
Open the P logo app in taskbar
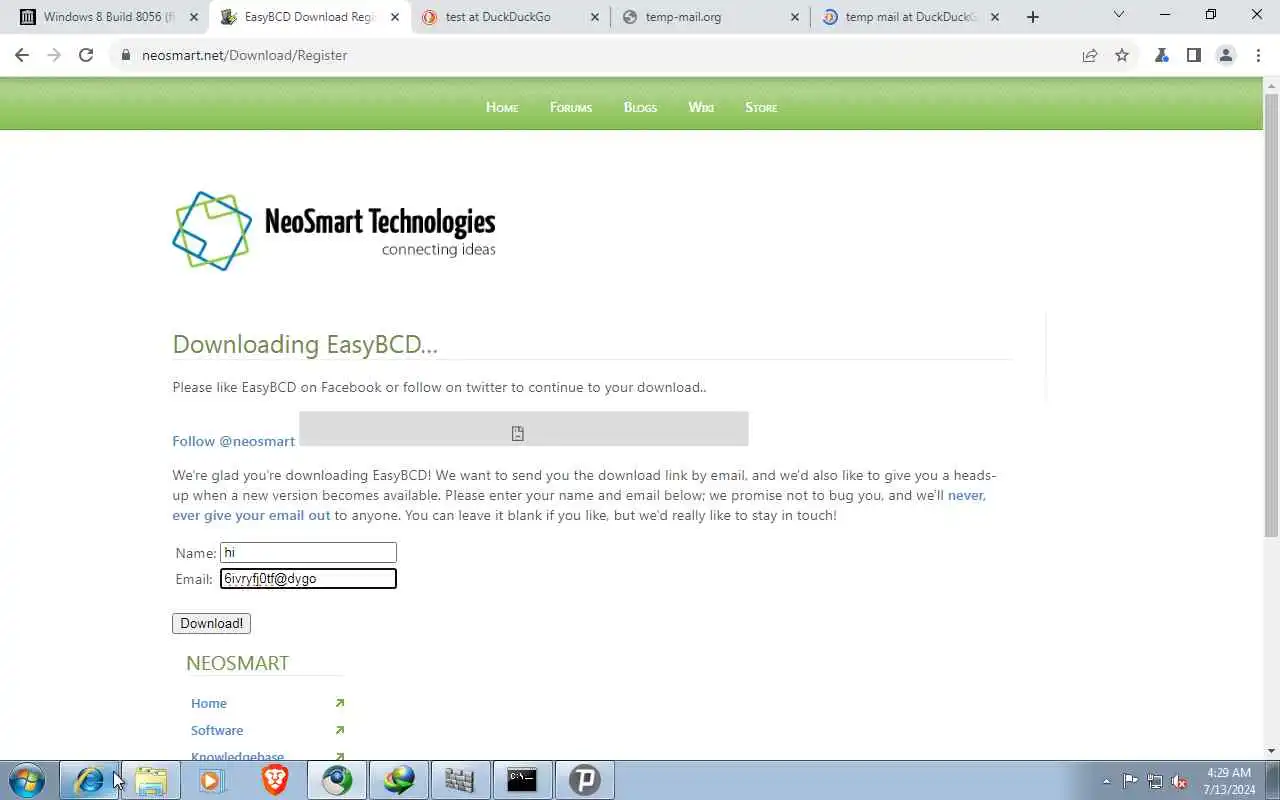pos(584,780)
